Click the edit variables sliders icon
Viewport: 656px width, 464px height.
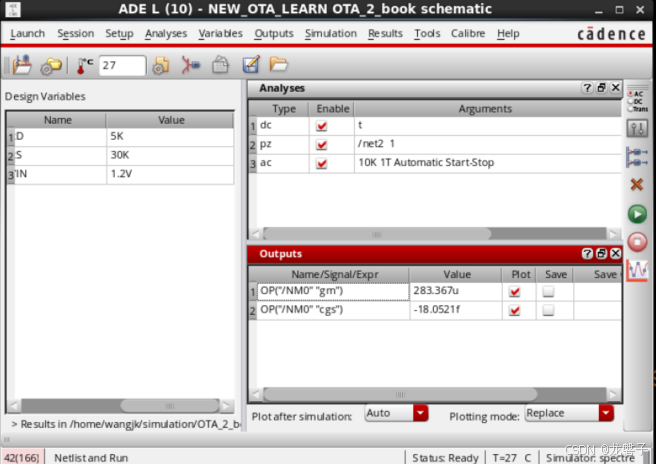pyautogui.click(x=637, y=128)
